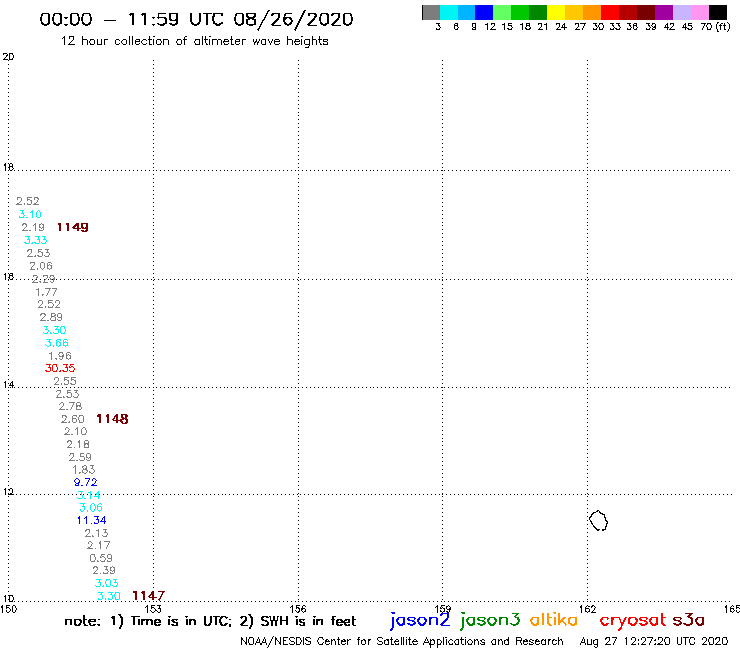Click the green jason3 satellite label
740x650 pixels.
tap(490, 620)
